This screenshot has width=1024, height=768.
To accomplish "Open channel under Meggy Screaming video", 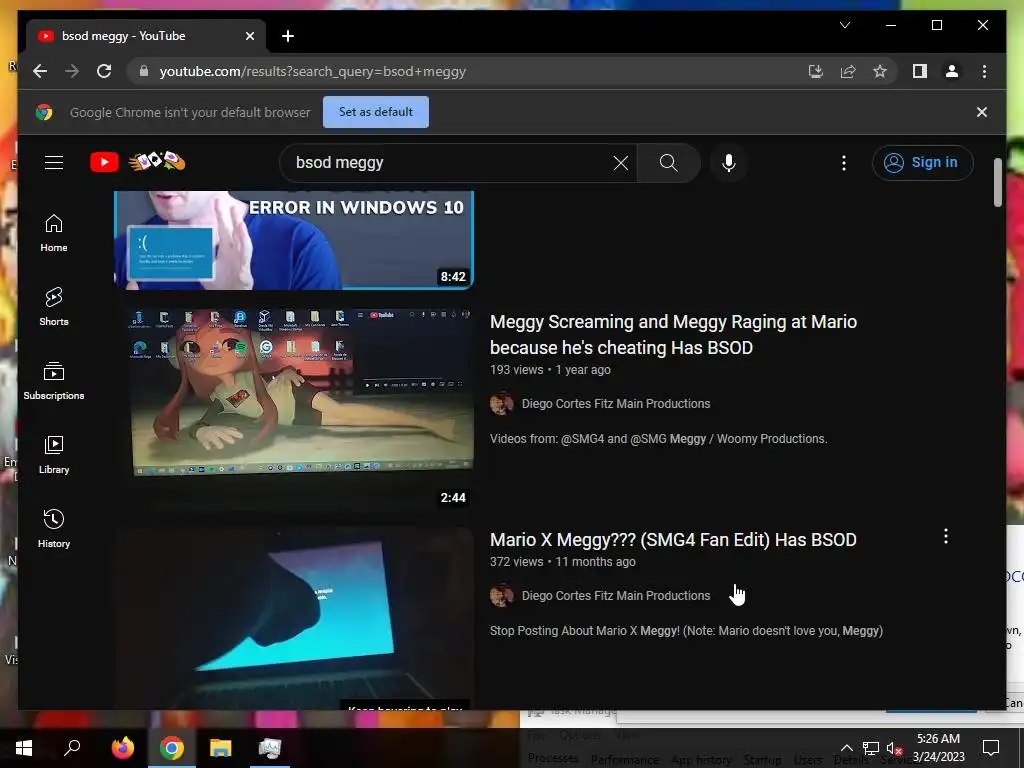I will (x=616, y=404).
